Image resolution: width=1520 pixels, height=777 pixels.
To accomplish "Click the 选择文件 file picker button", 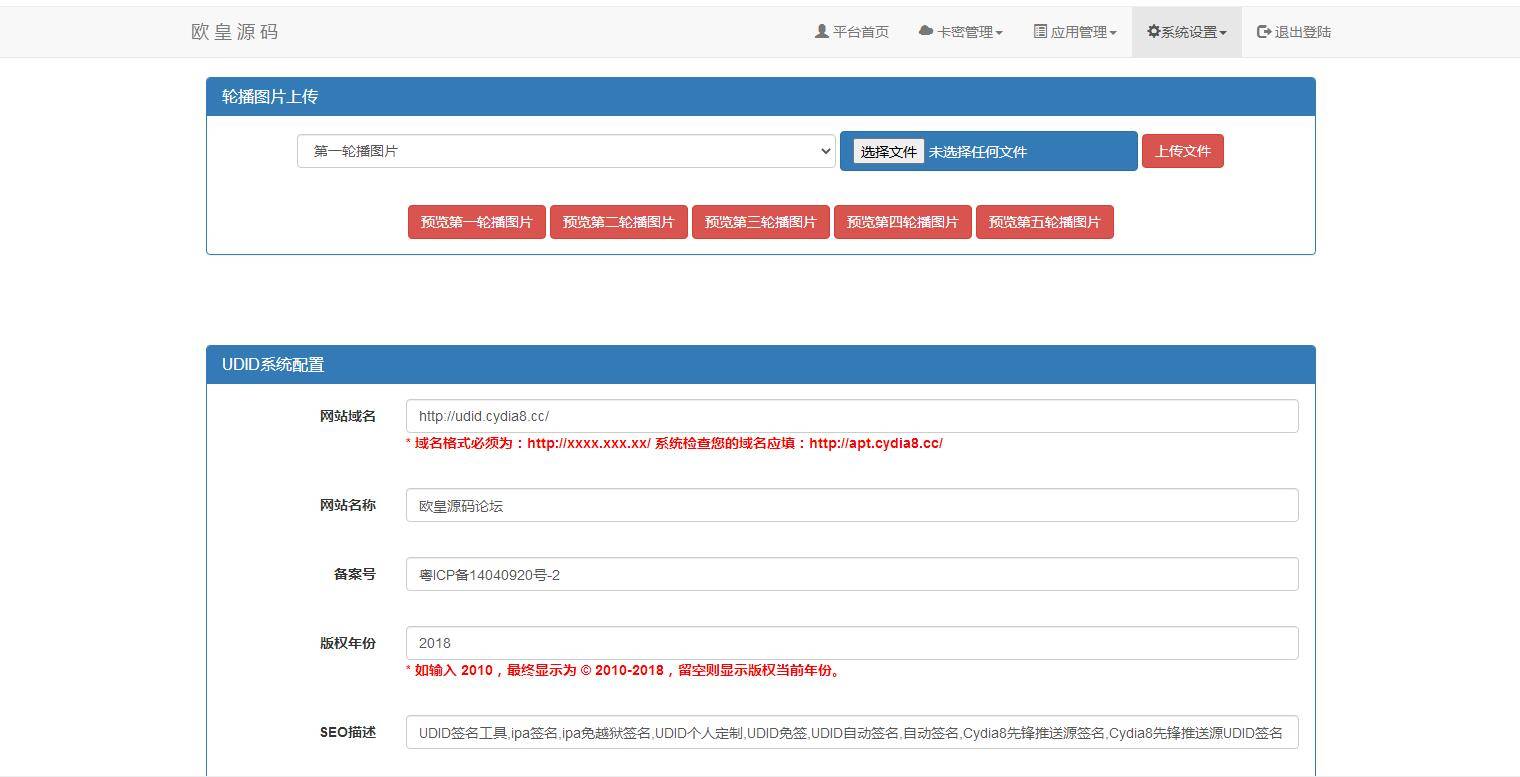I will tap(884, 151).
